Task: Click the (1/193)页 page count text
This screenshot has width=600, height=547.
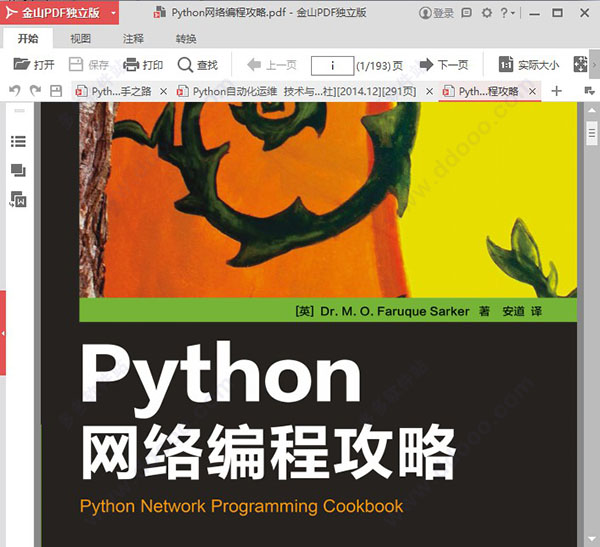Action: tap(380, 66)
